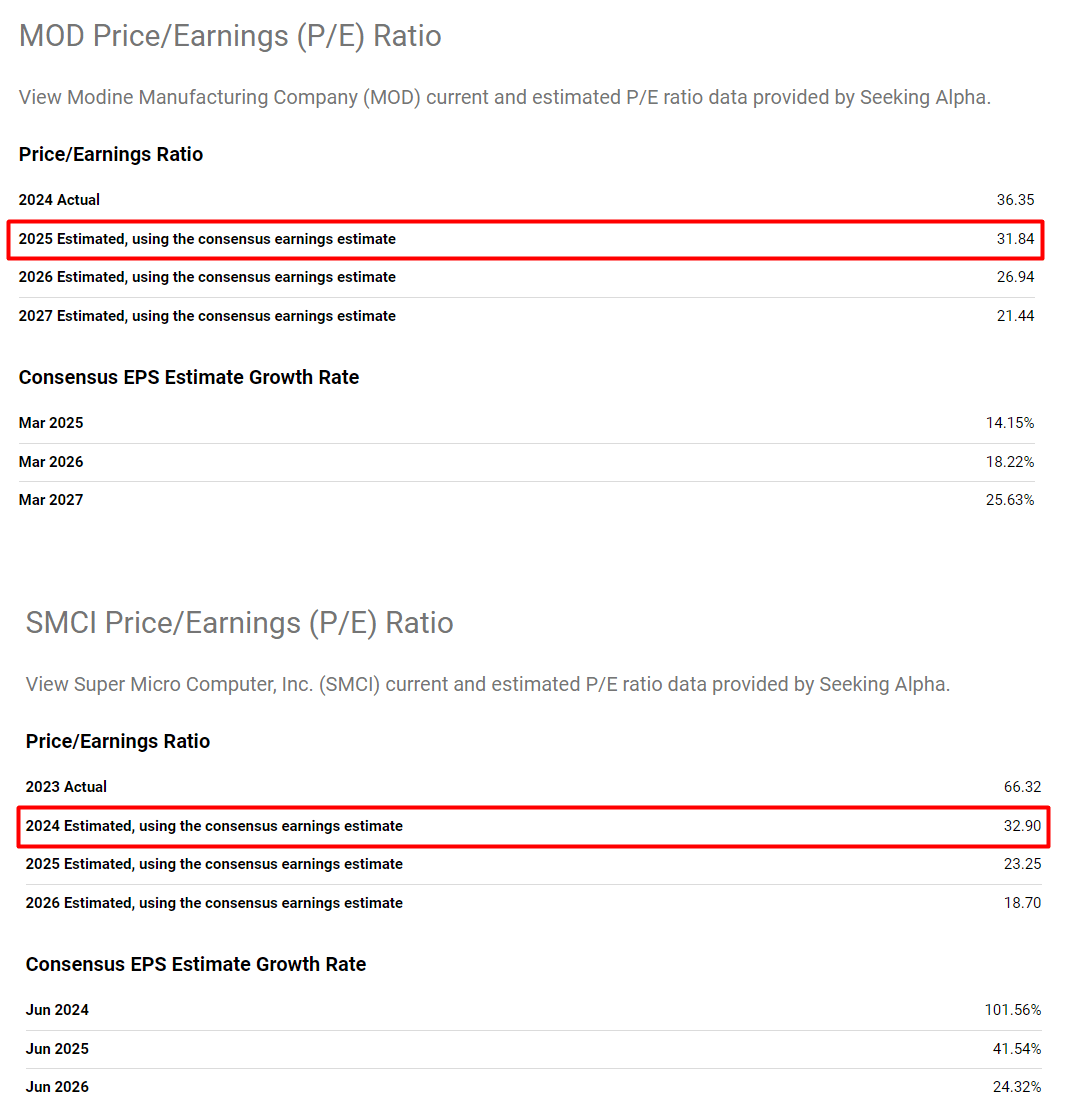Screen dimensions: 1066x1120
Task: Select the 2027 Estimated row label
Action: pyautogui.click(x=207, y=316)
